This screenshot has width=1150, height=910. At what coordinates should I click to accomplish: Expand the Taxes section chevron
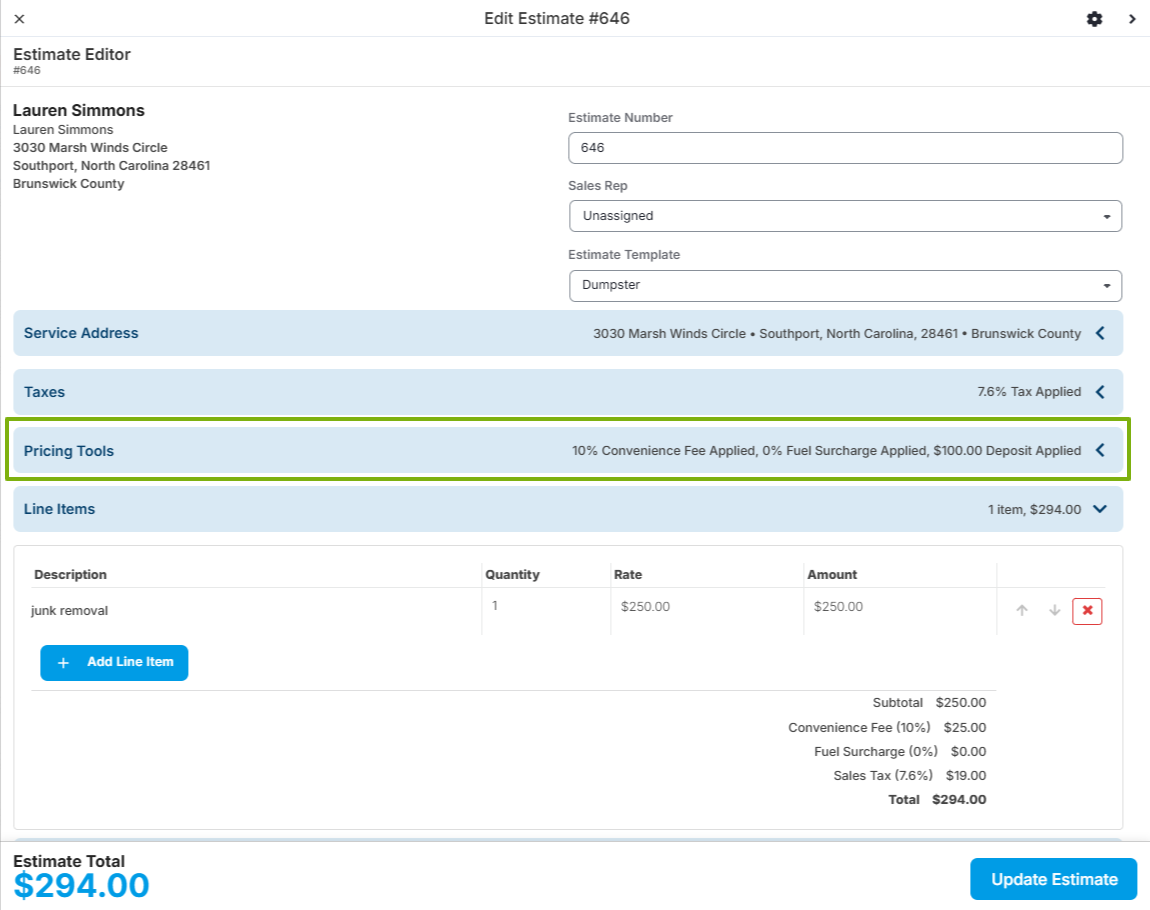[x=1100, y=392]
